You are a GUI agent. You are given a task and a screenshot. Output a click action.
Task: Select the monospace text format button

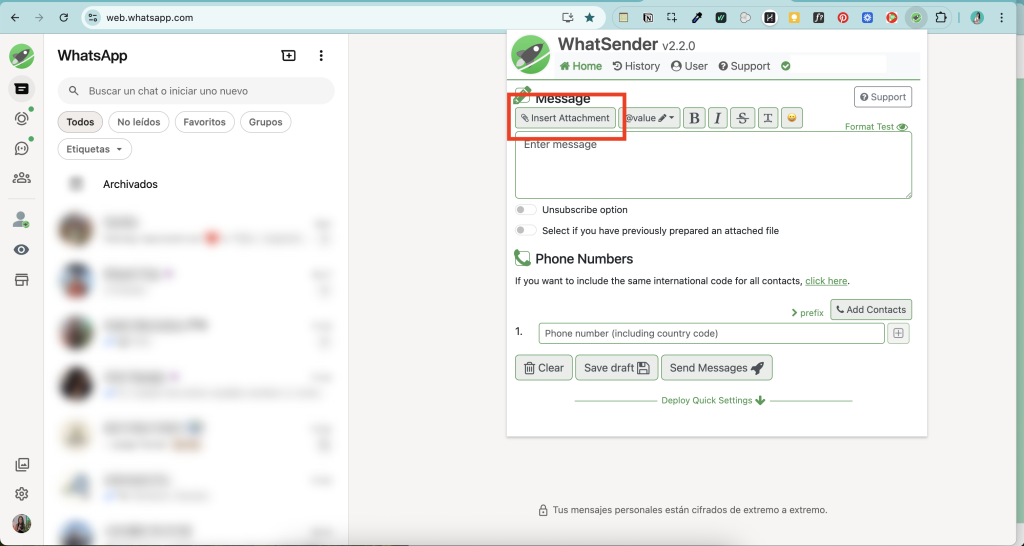(x=767, y=118)
